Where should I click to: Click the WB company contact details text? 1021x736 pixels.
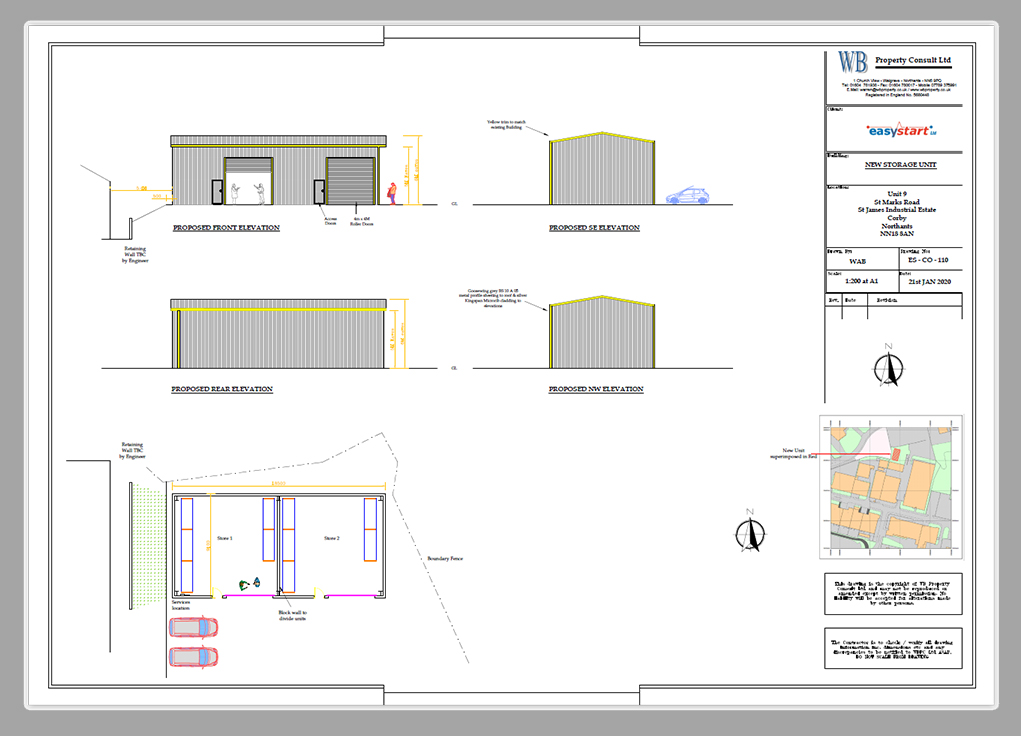[x=899, y=87]
